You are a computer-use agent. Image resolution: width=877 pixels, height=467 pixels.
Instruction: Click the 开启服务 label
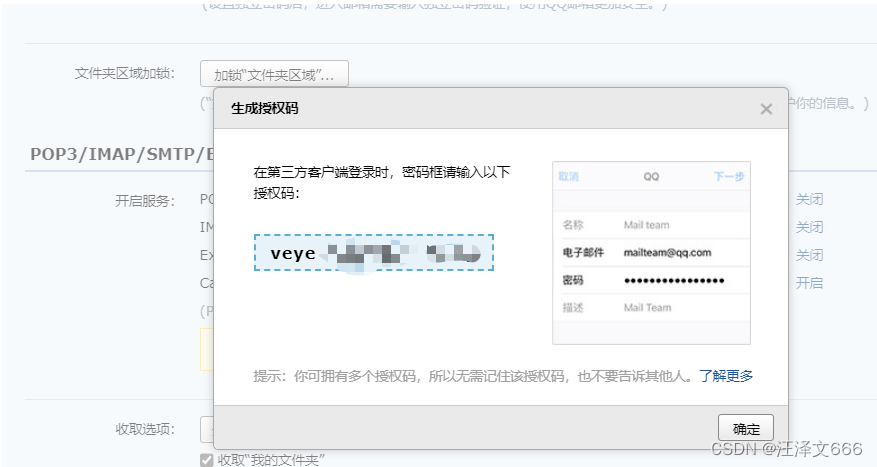[x=145, y=201]
